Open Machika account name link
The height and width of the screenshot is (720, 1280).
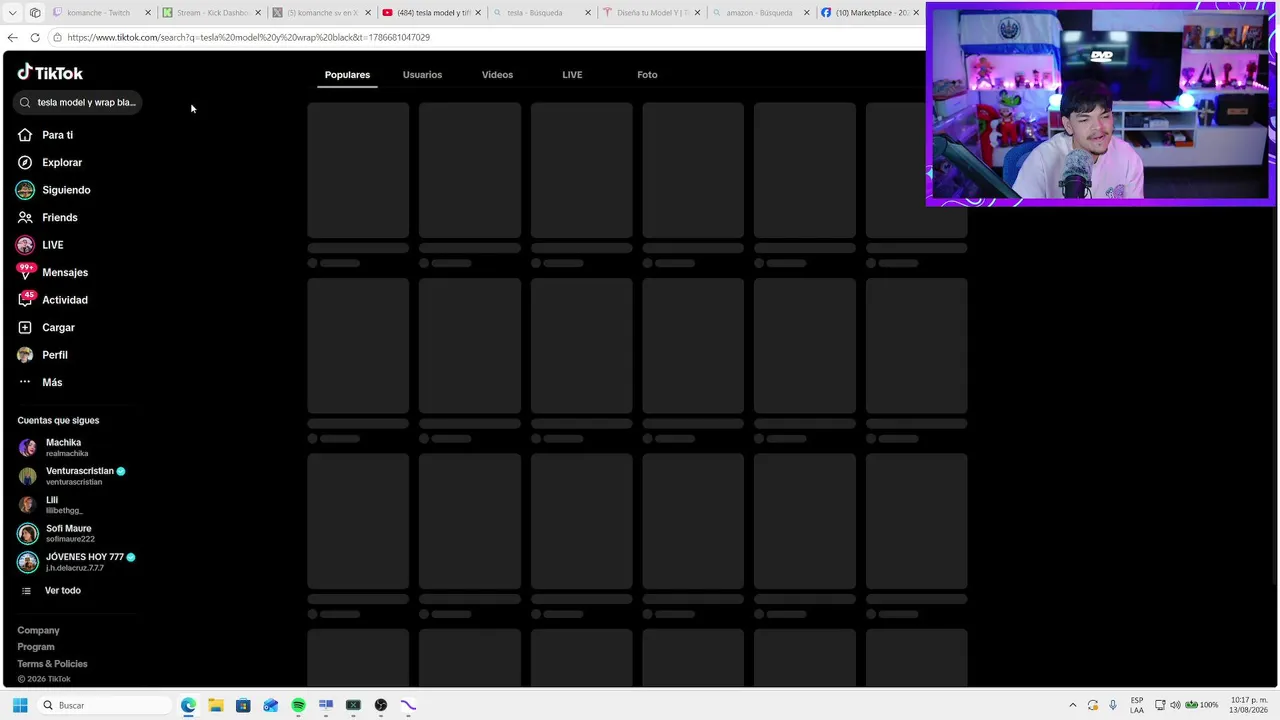point(63,442)
